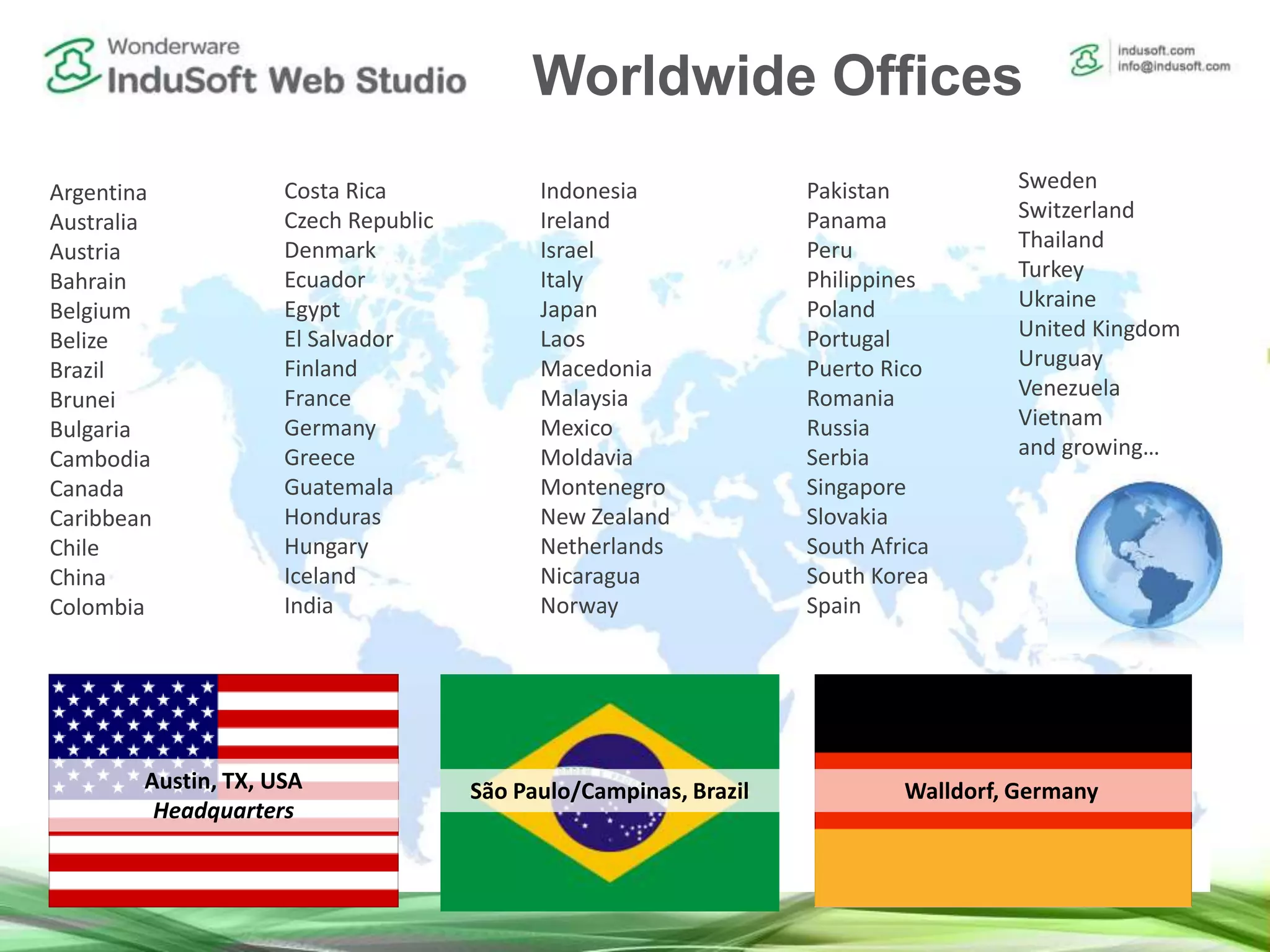Viewport: 1270px width, 952px height.
Task: Open the indusoft.com link
Action: (1156, 50)
